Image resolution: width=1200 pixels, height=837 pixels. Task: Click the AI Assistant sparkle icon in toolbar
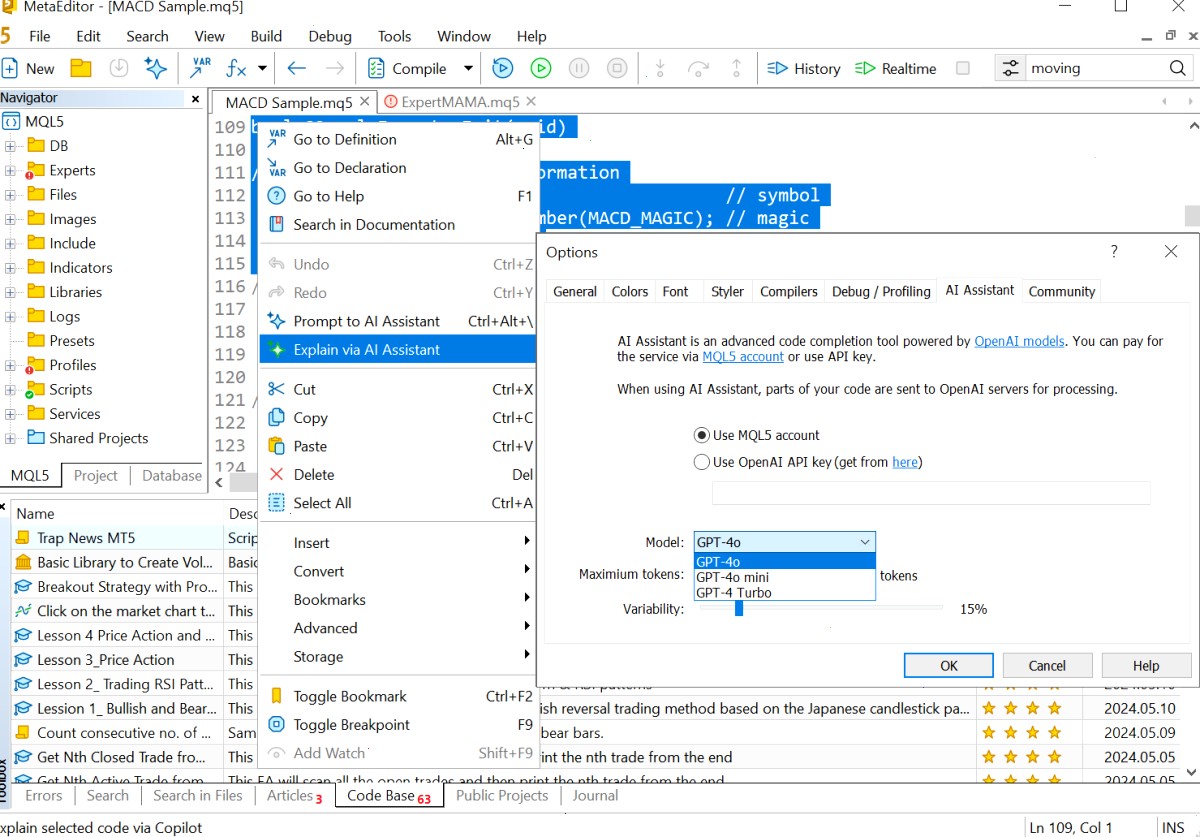(x=155, y=68)
